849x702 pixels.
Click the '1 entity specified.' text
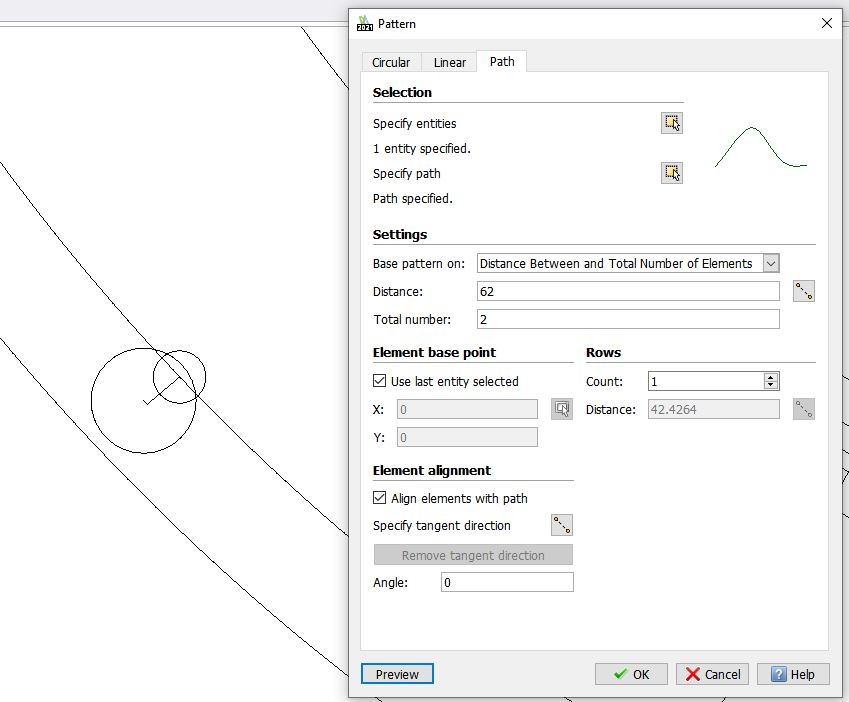tap(422, 148)
